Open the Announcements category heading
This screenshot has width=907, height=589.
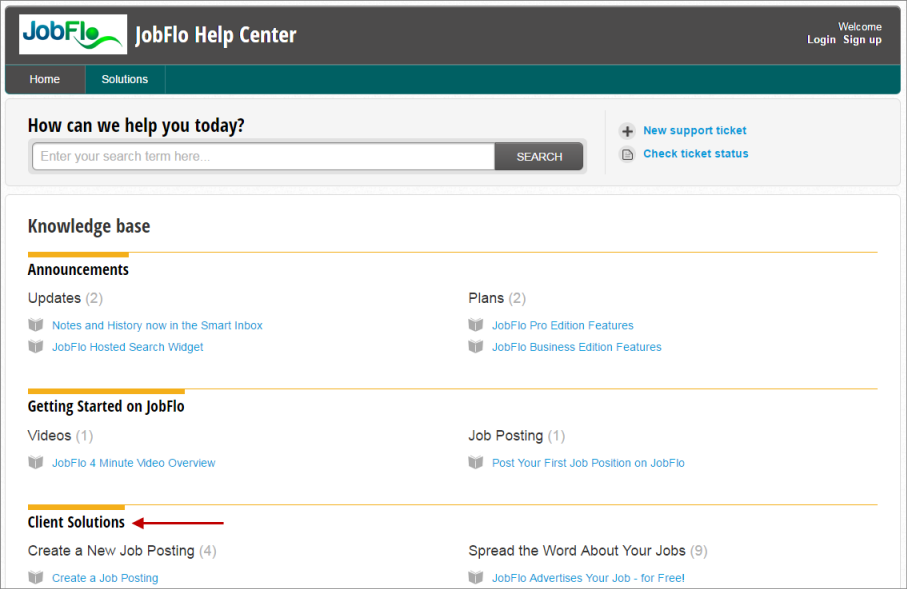(x=78, y=270)
